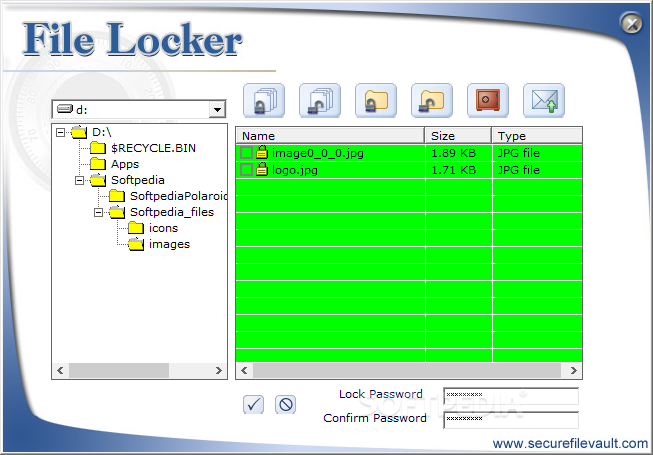Click the SoftpediaPolaroid folder icon
This screenshot has height=455, width=653.
click(x=117, y=196)
